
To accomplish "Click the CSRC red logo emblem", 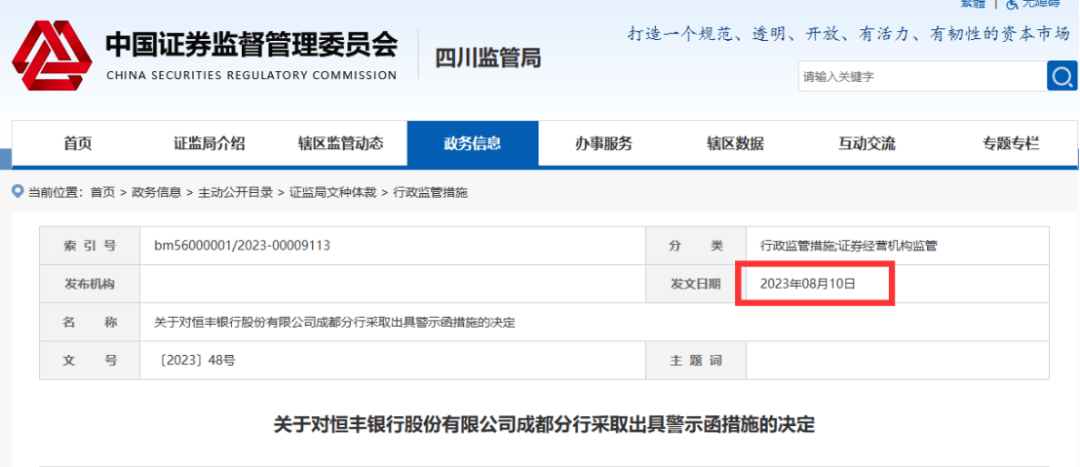I will point(52,56).
